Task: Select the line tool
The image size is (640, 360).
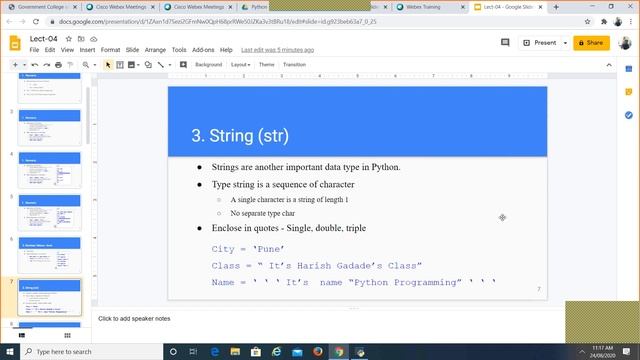Action: pyautogui.click(x=161, y=65)
